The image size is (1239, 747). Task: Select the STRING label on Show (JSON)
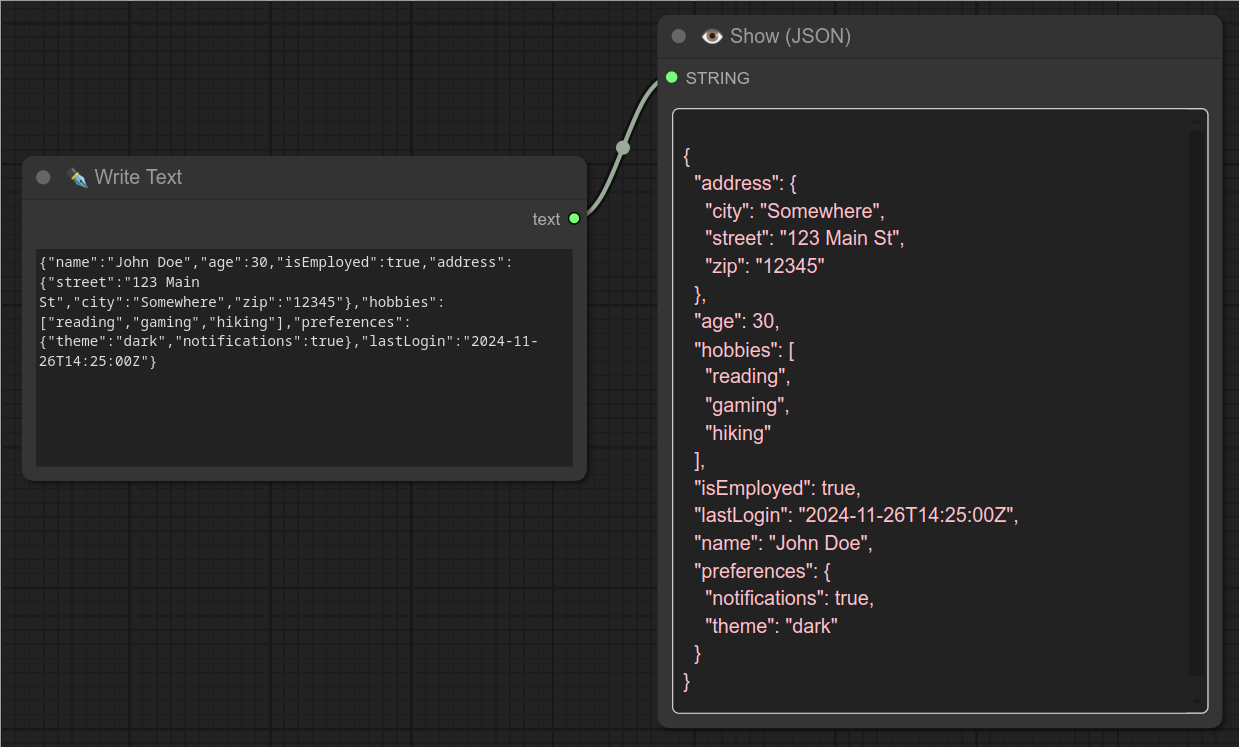(718, 77)
